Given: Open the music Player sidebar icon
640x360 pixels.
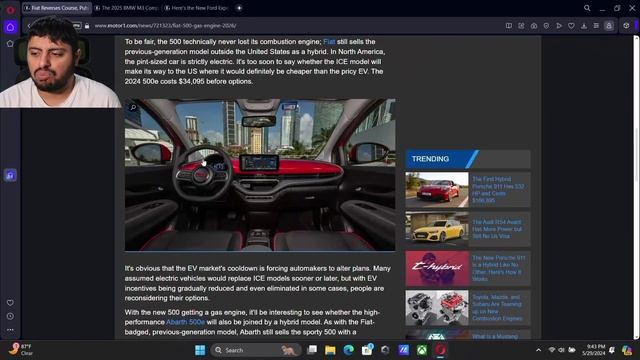Looking at the screenshot, I should [x=10, y=175].
